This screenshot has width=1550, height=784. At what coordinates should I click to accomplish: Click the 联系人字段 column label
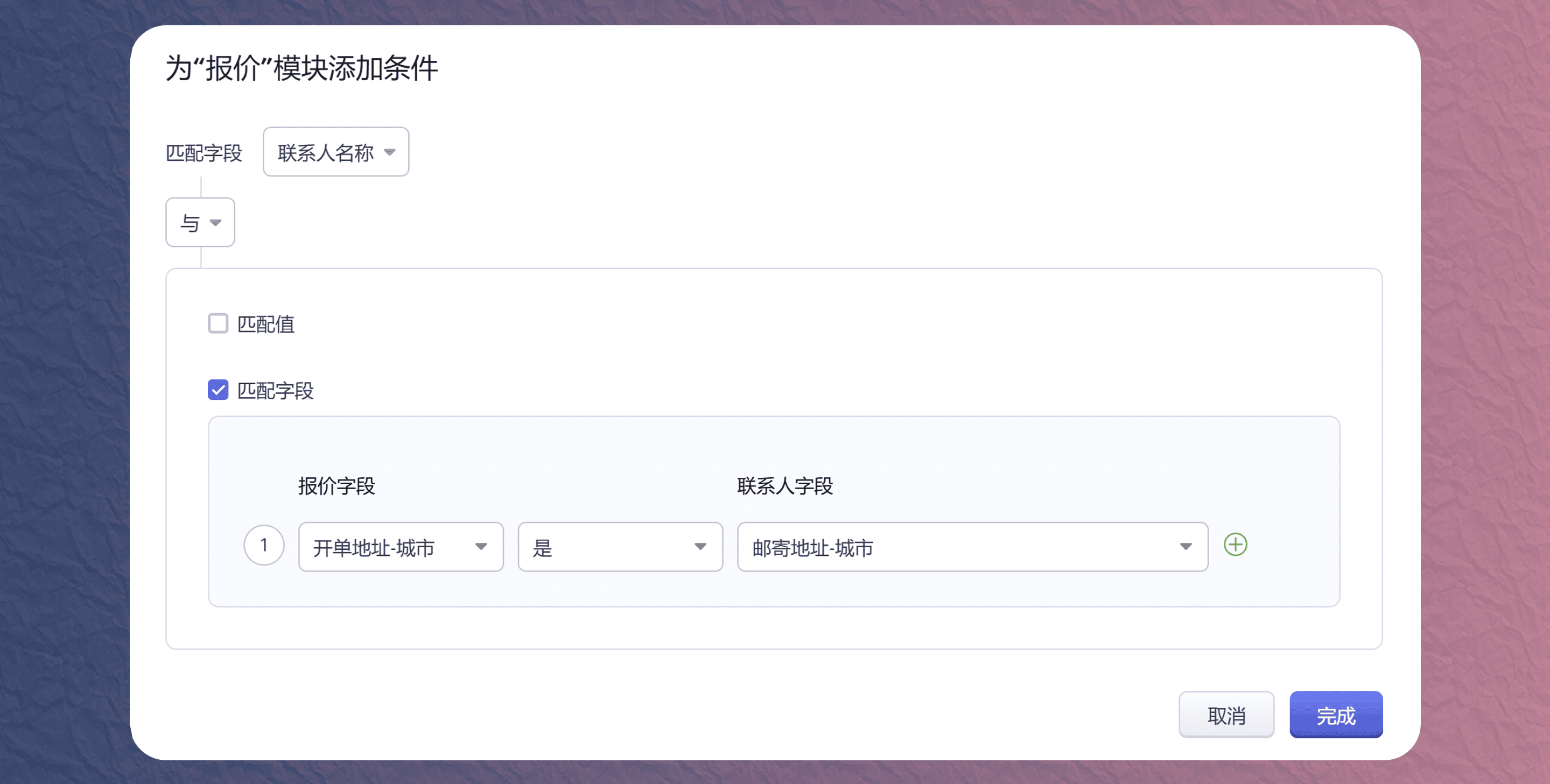pos(784,486)
